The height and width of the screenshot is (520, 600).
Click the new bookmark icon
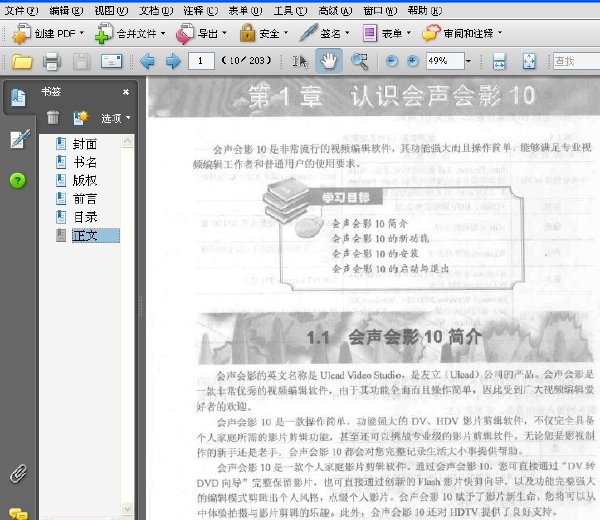pos(80,118)
